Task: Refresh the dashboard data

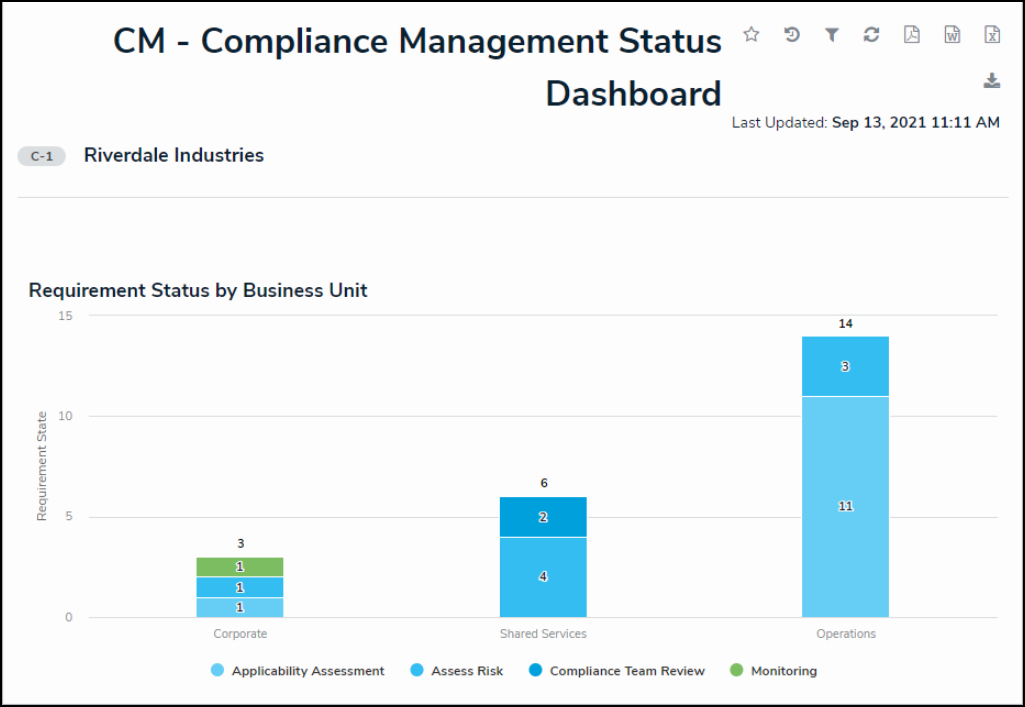Action: (x=871, y=35)
